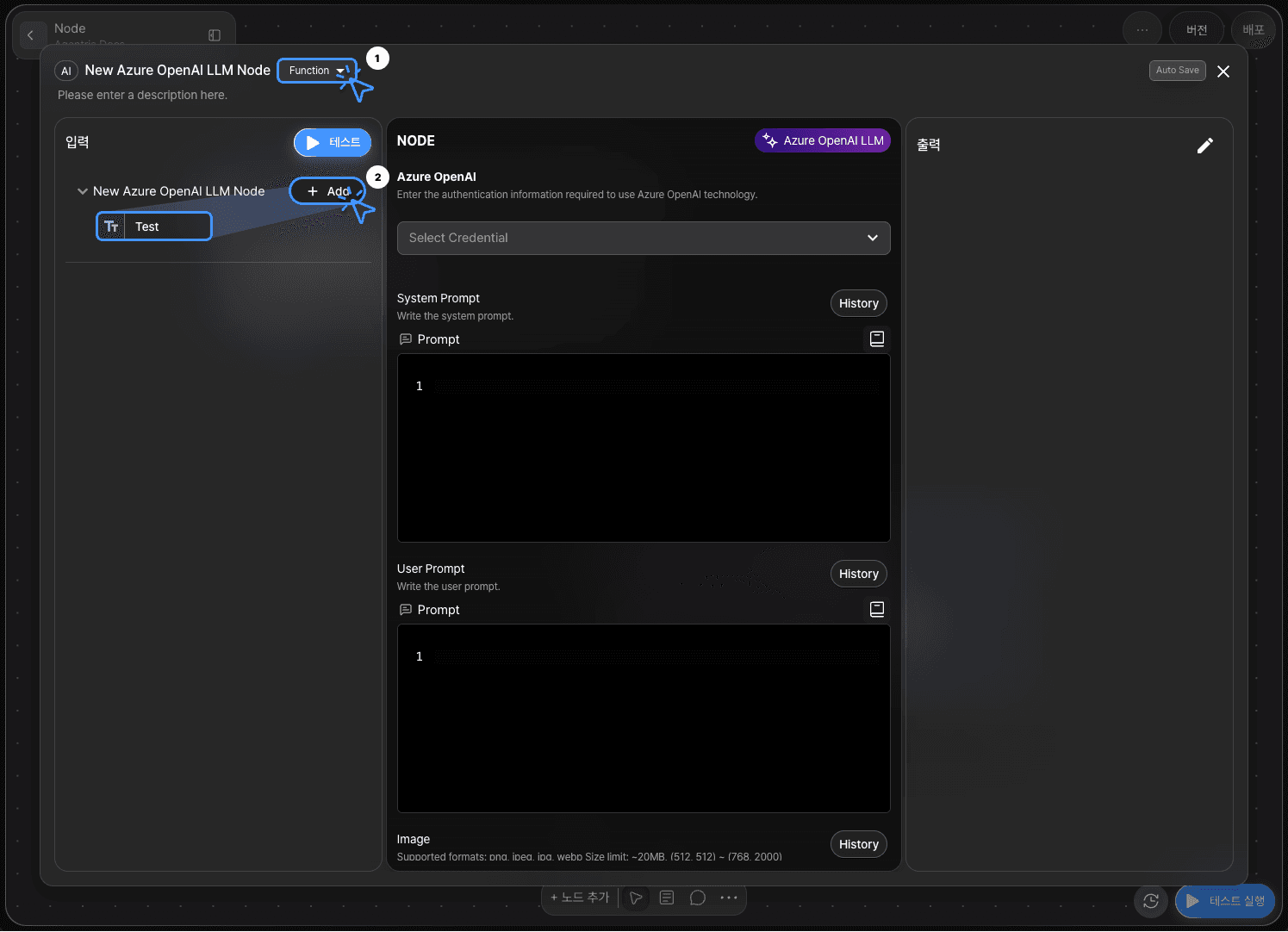
Task: Open prompt library icon for User Prompt
Action: [x=877, y=610]
